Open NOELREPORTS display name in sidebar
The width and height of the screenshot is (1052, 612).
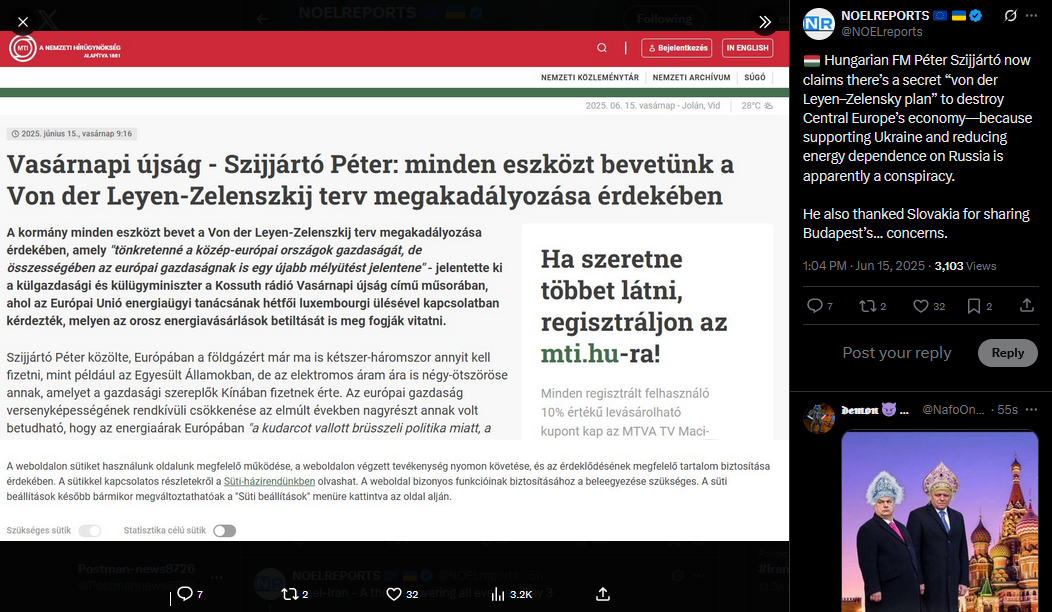click(x=885, y=15)
